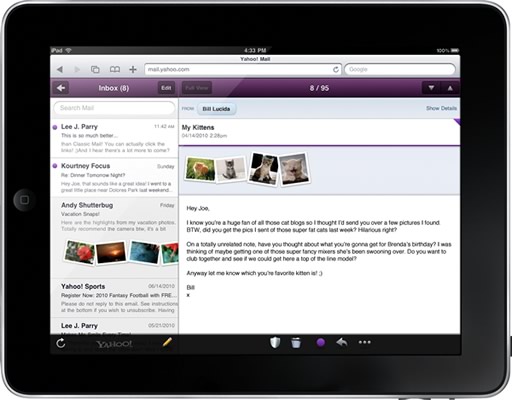The width and height of the screenshot is (512, 400).
Task: Delete message with trash icon
Action: coord(296,343)
